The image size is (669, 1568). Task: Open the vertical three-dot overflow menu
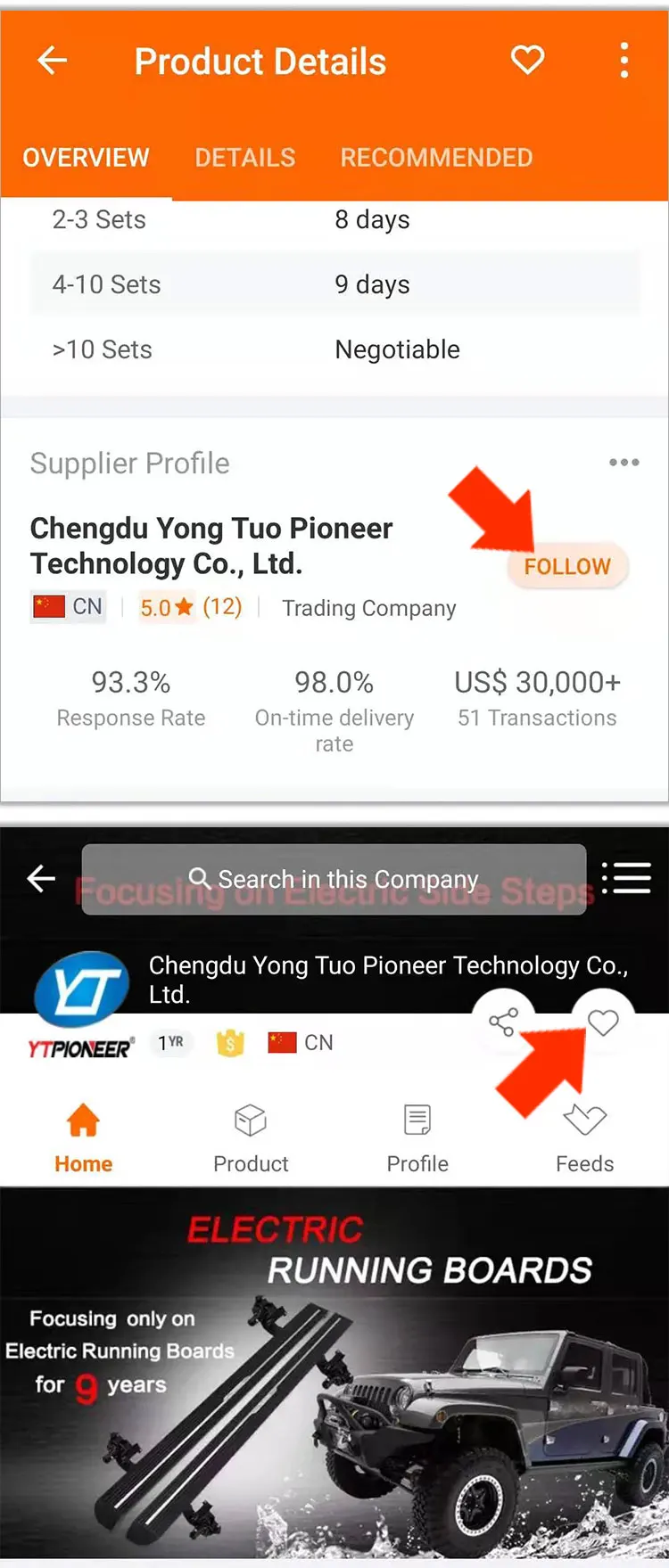coord(624,61)
